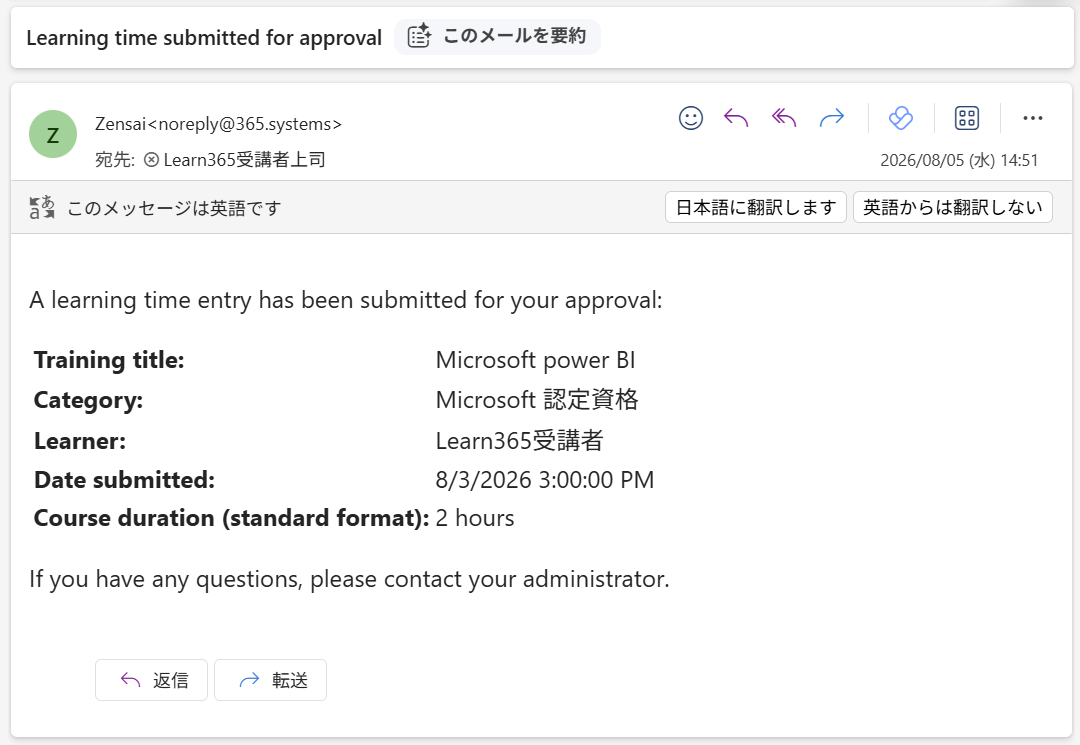Open the more actions ellipsis menu
Screen dimensions: 1080x745
tap(1032, 118)
